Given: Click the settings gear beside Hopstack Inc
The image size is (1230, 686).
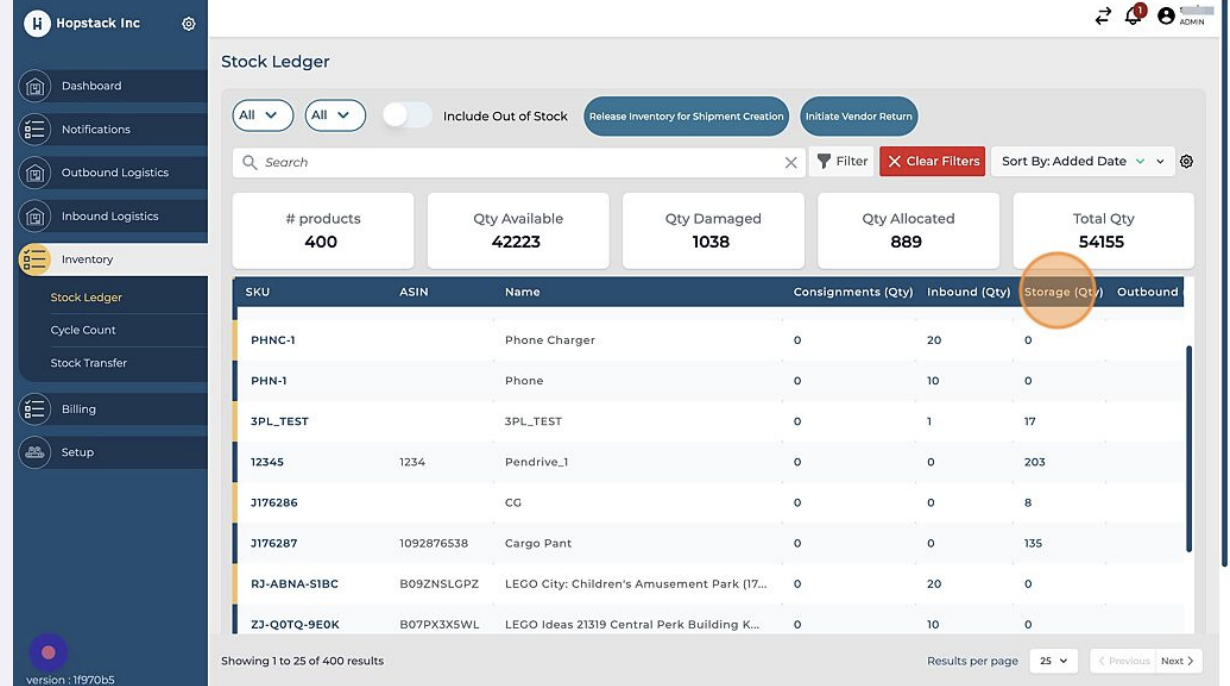Looking at the screenshot, I should (x=188, y=24).
